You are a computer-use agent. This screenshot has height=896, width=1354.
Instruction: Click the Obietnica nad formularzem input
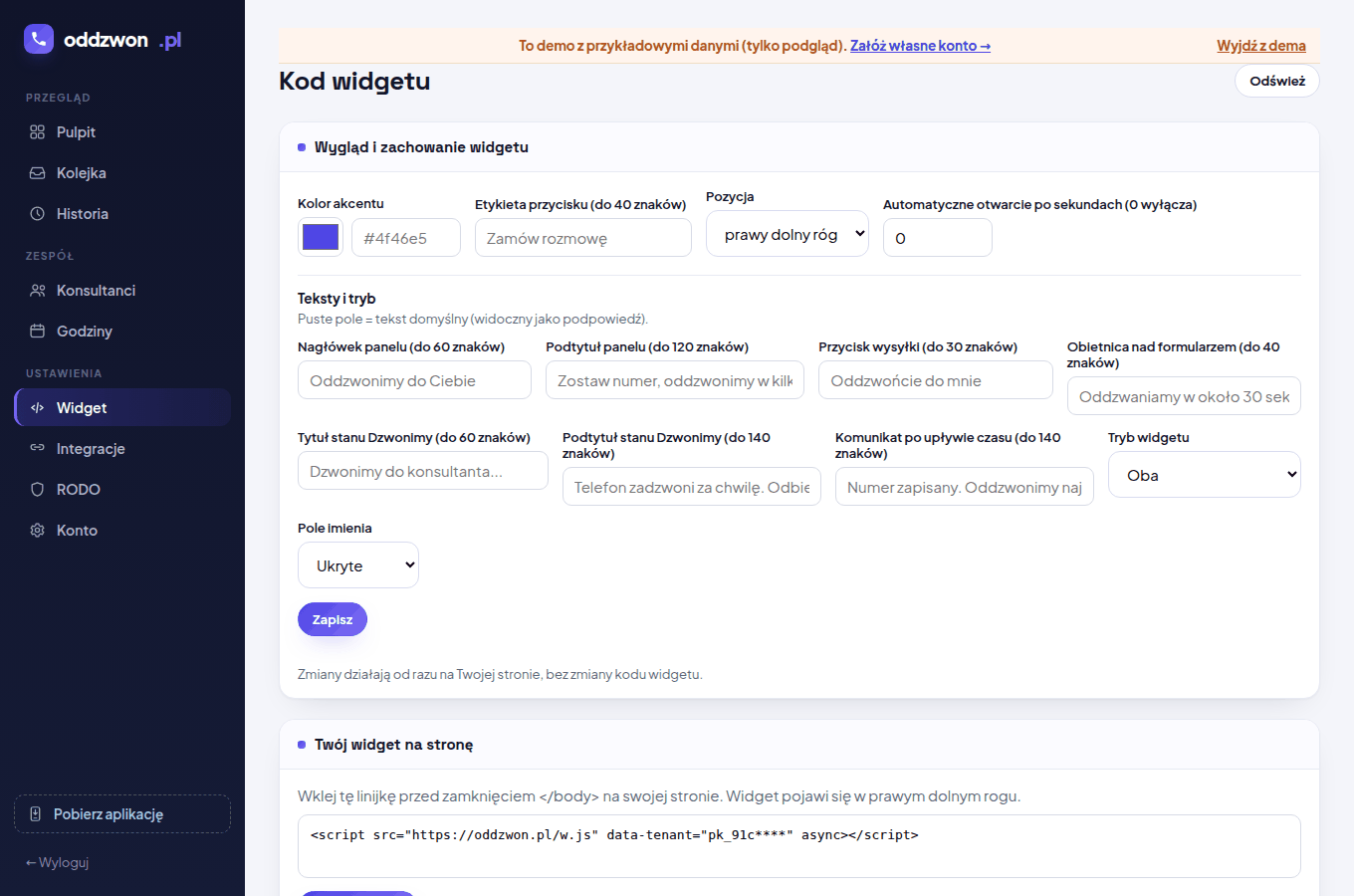point(1184,396)
